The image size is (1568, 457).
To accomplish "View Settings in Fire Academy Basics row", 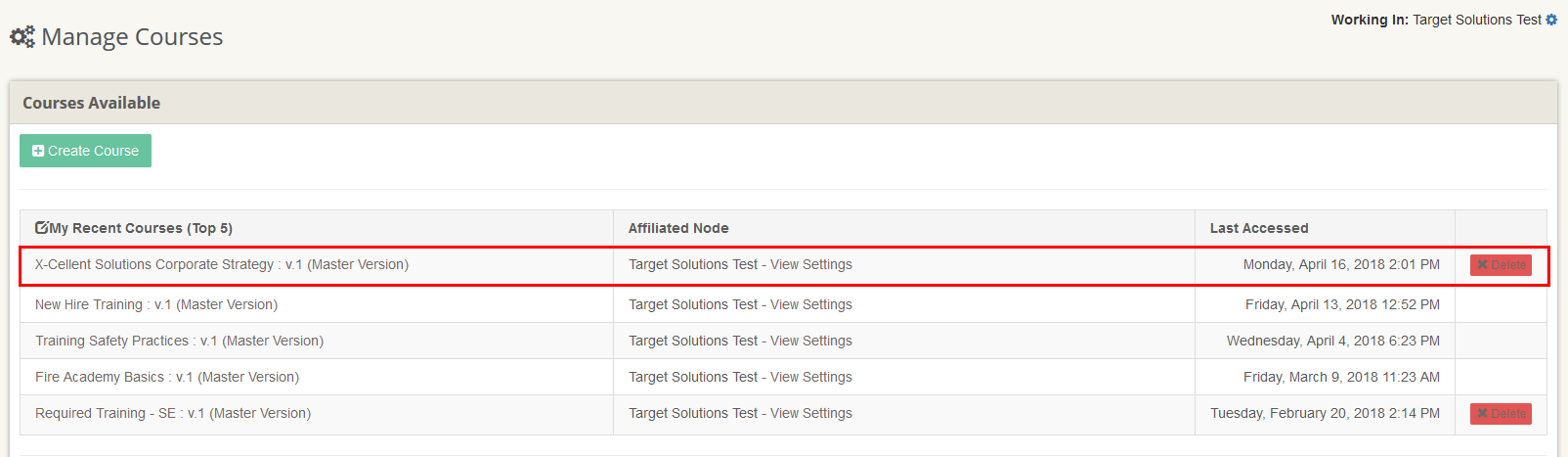I will (x=810, y=378).
